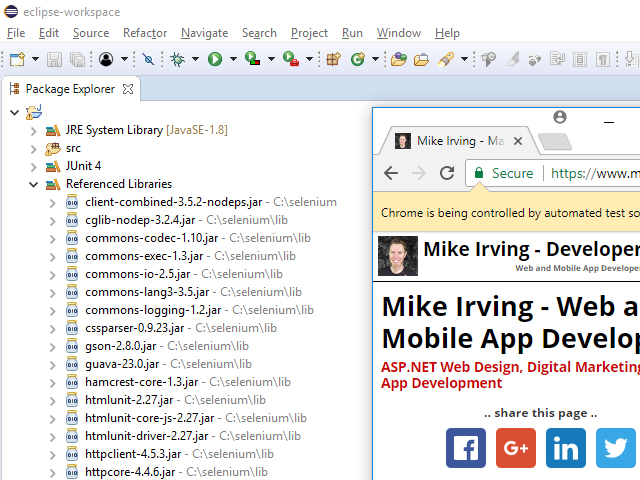Close the Package Explorer view
Image resolution: width=640 pixels, height=480 pixels.
[128, 89]
